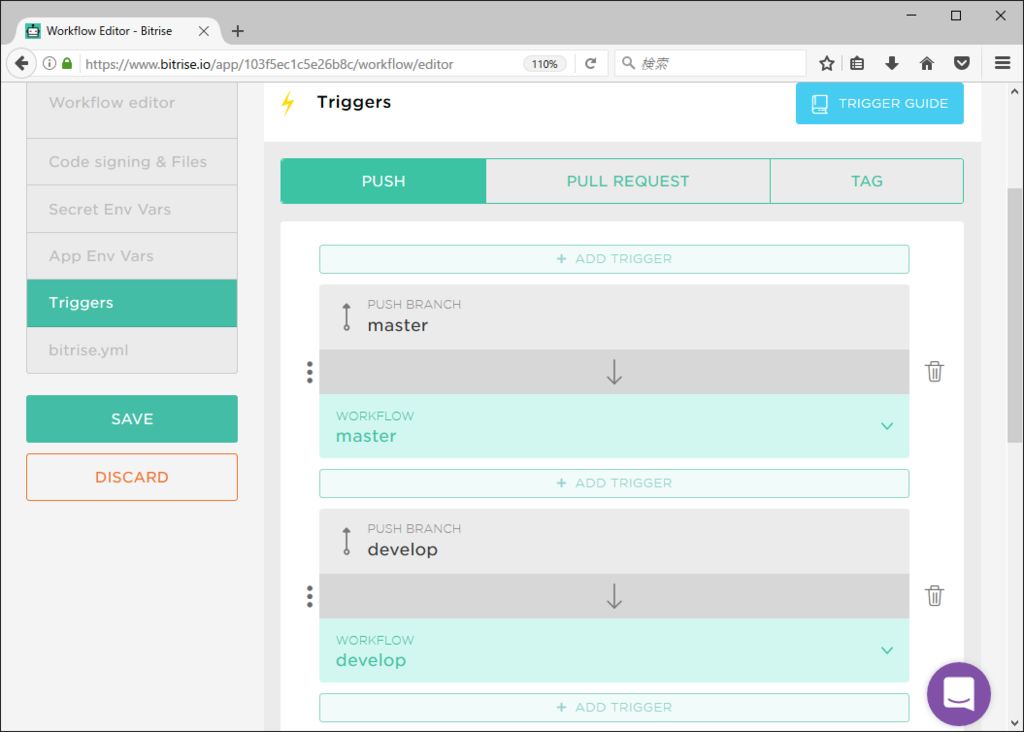The width and height of the screenshot is (1024, 732).
Task: Click the browser search box
Action: click(710, 63)
